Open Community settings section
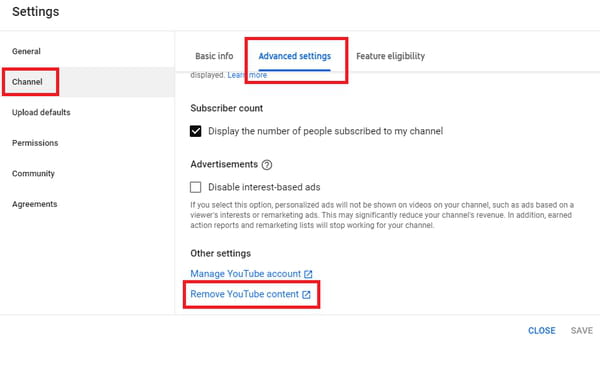Screen dimensions: 600x368 pyautogui.click(x=33, y=174)
